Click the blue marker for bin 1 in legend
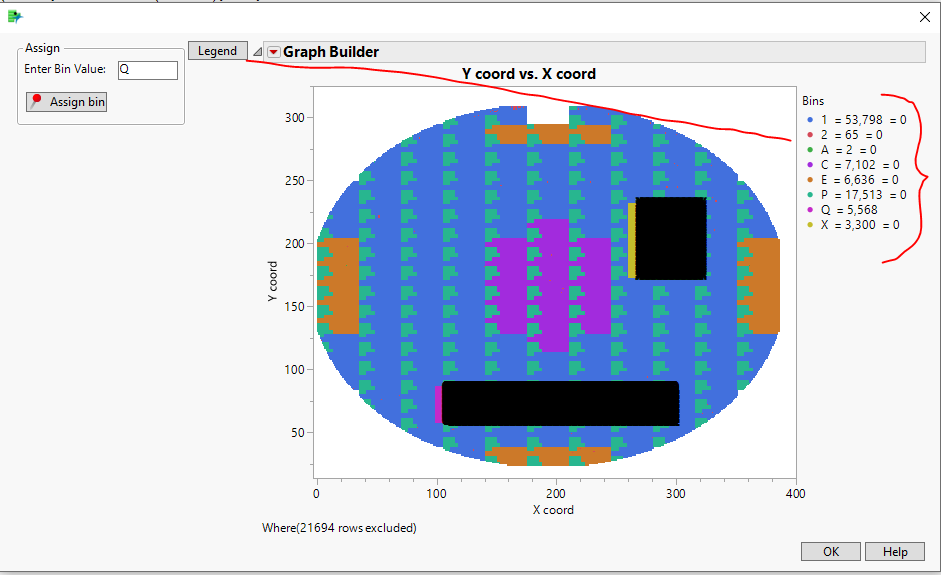Screen dimensions: 941x575 tap(810, 120)
